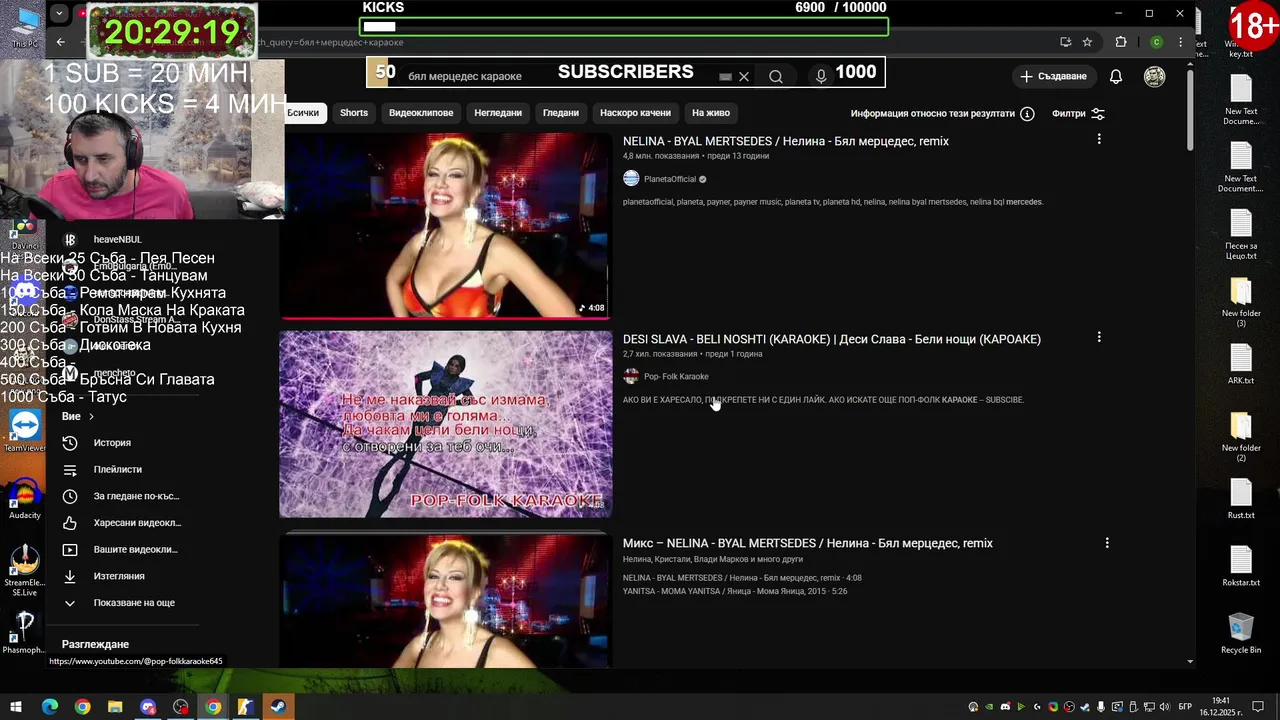Image resolution: width=1280 pixels, height=720 pixels.
Task: Open YouTube notifications bell
Action: point(1116,77)
